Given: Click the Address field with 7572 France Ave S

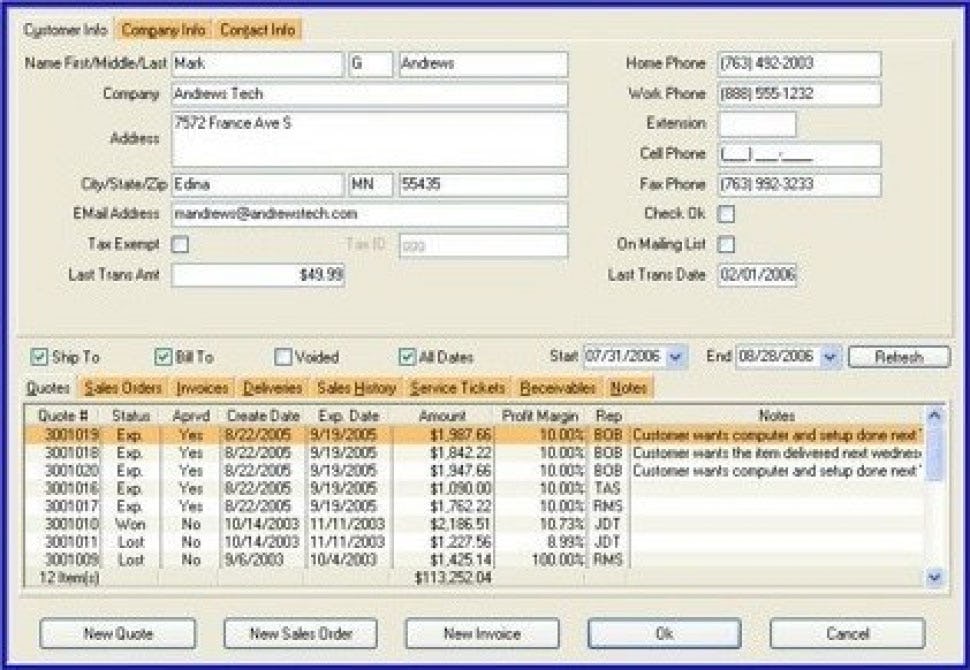Looking at the screenshot, I should pos(369,139).
